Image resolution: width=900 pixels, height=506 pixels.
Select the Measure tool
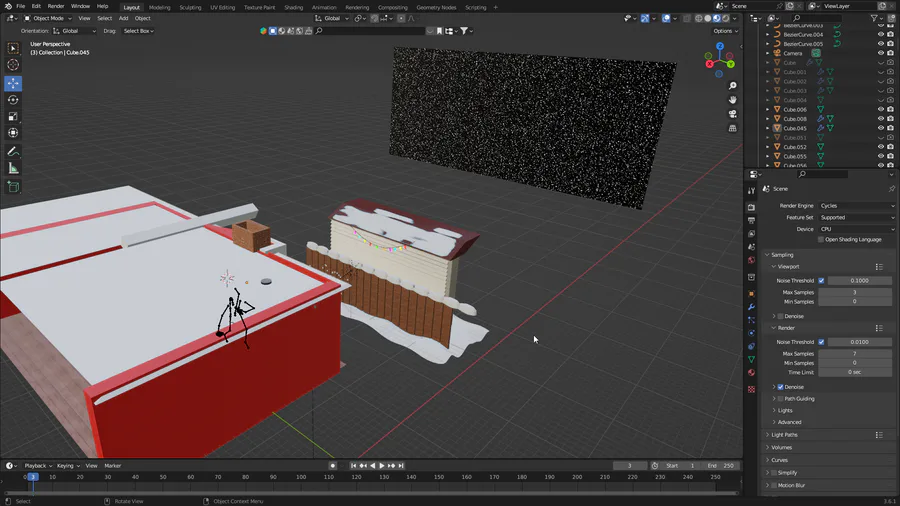[x=13, y=168]
